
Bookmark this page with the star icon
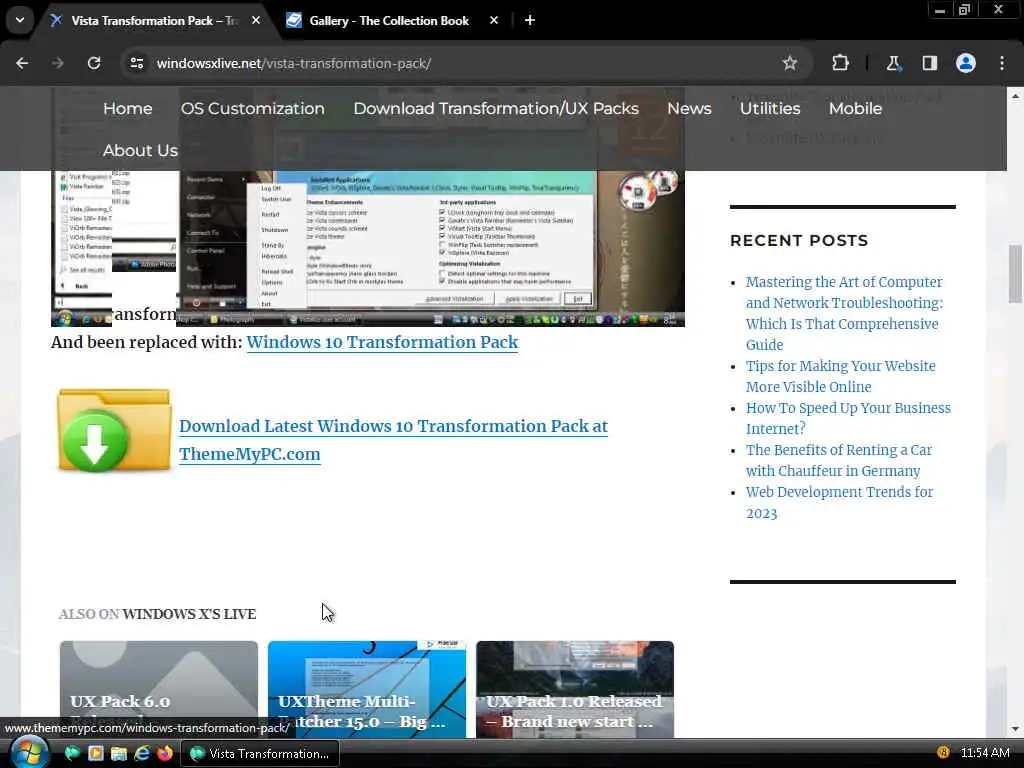790,63
